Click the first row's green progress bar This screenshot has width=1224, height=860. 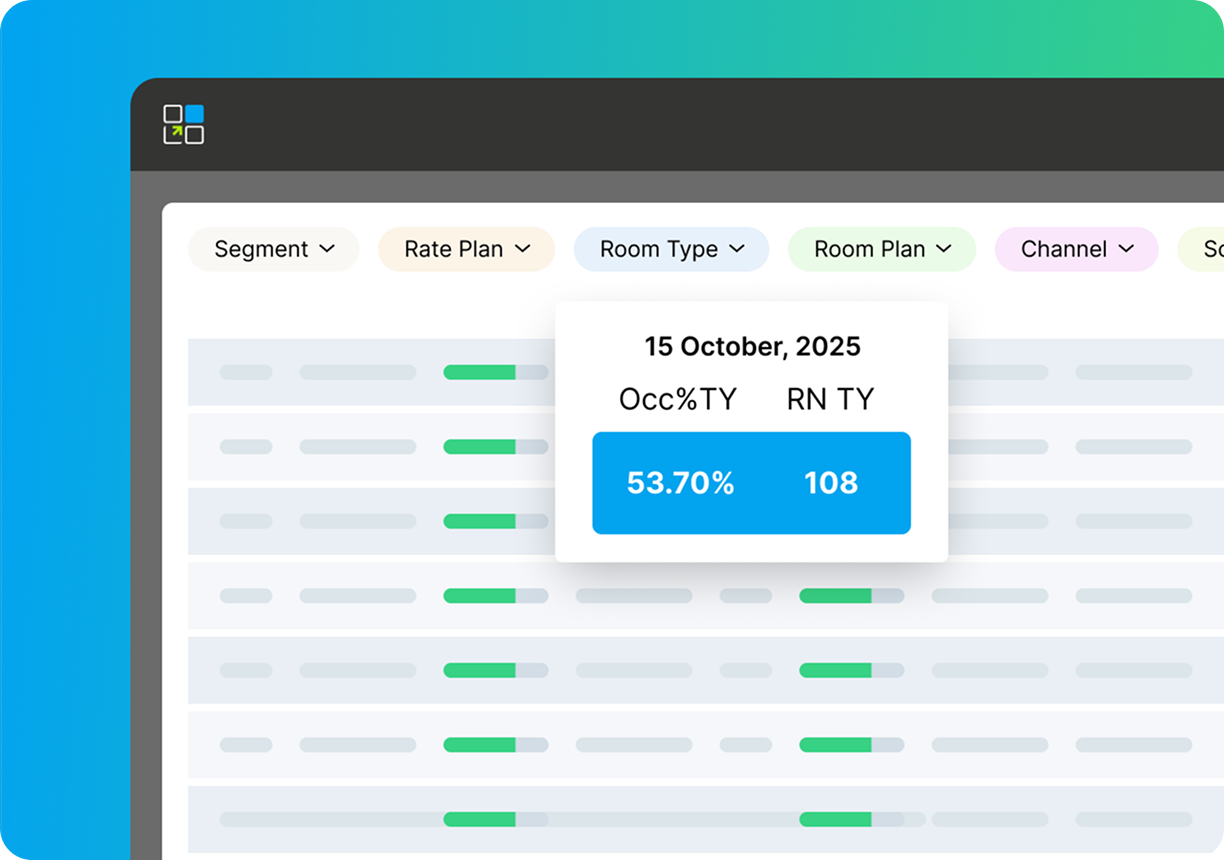pos(480,372)
